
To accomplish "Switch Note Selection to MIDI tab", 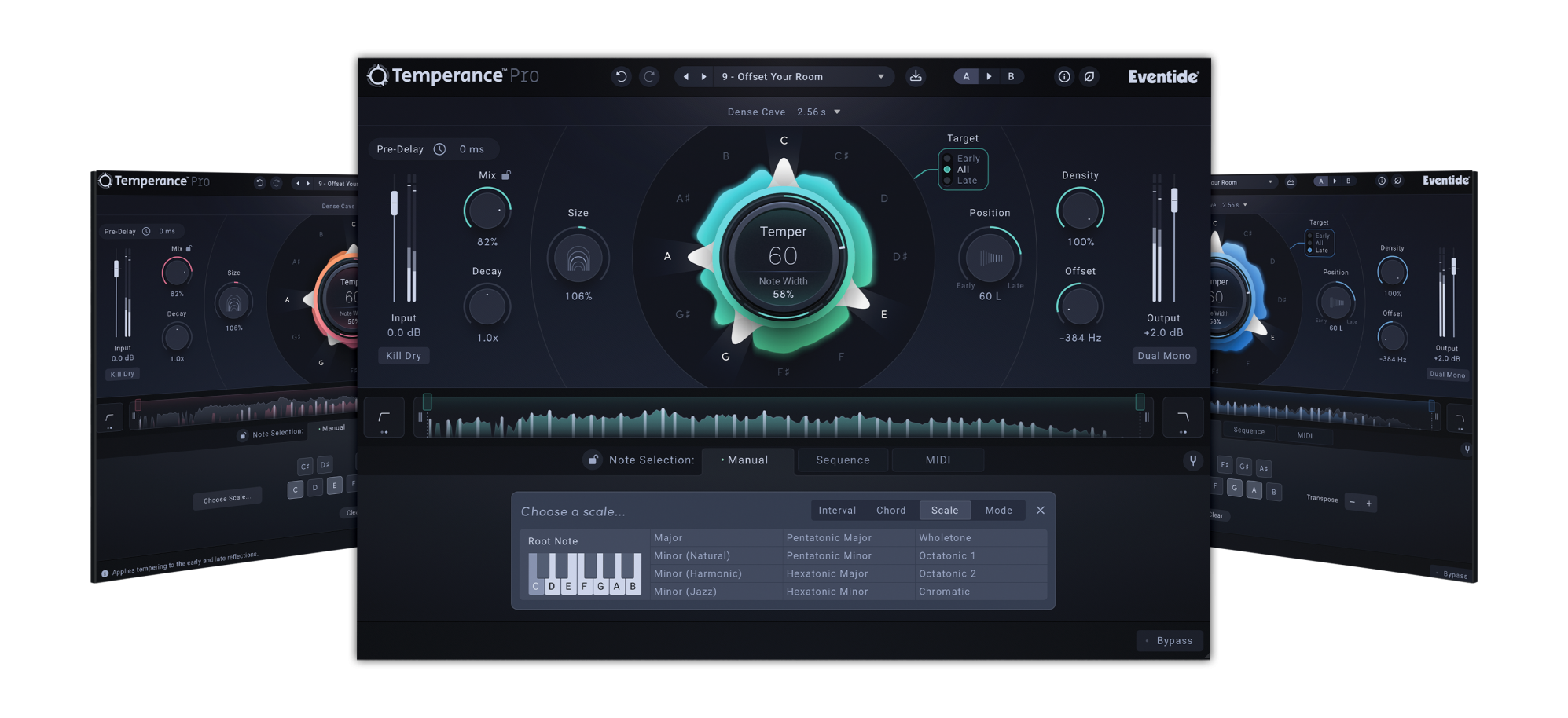I will coord(938,460).
